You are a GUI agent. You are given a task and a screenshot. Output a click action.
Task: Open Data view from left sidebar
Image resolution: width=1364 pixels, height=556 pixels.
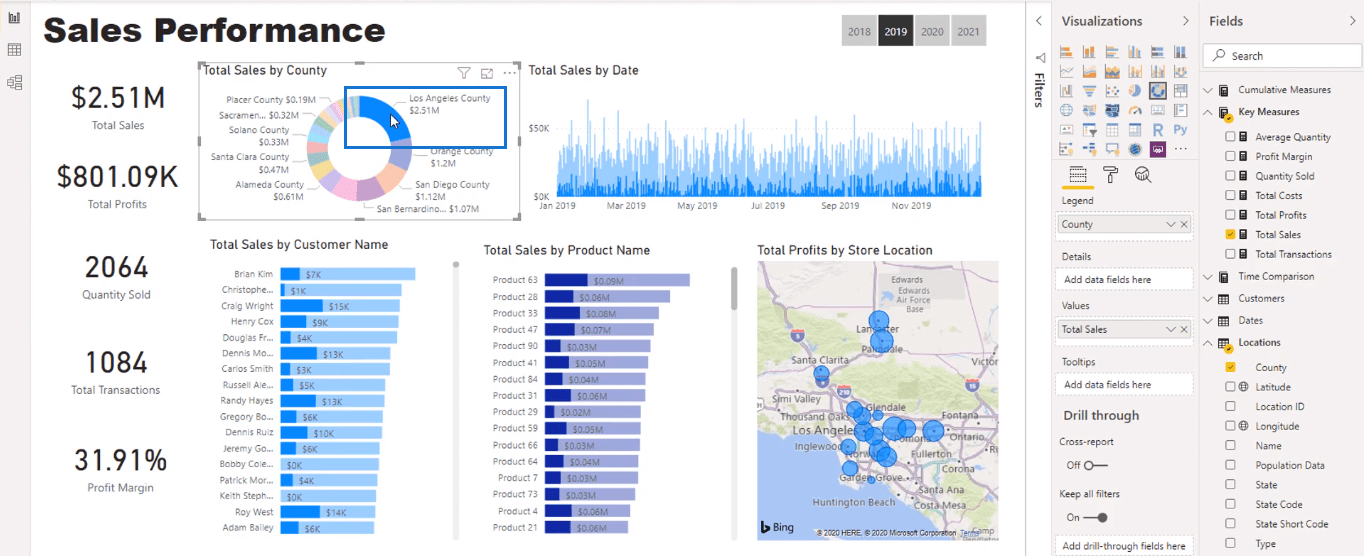coord(14,50)
